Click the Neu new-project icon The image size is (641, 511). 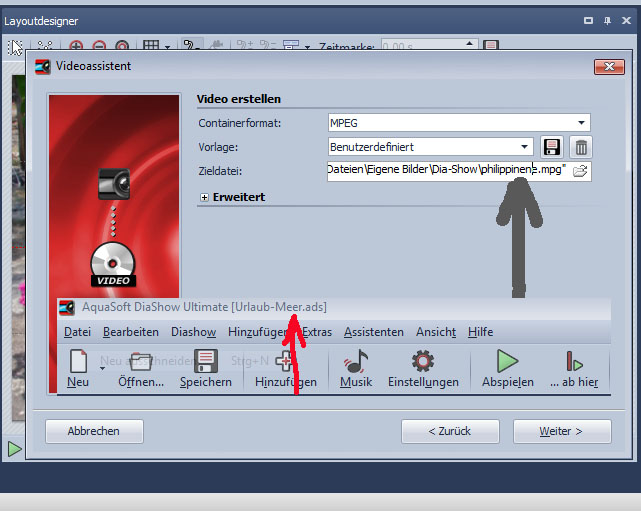[x=79, y=361]
